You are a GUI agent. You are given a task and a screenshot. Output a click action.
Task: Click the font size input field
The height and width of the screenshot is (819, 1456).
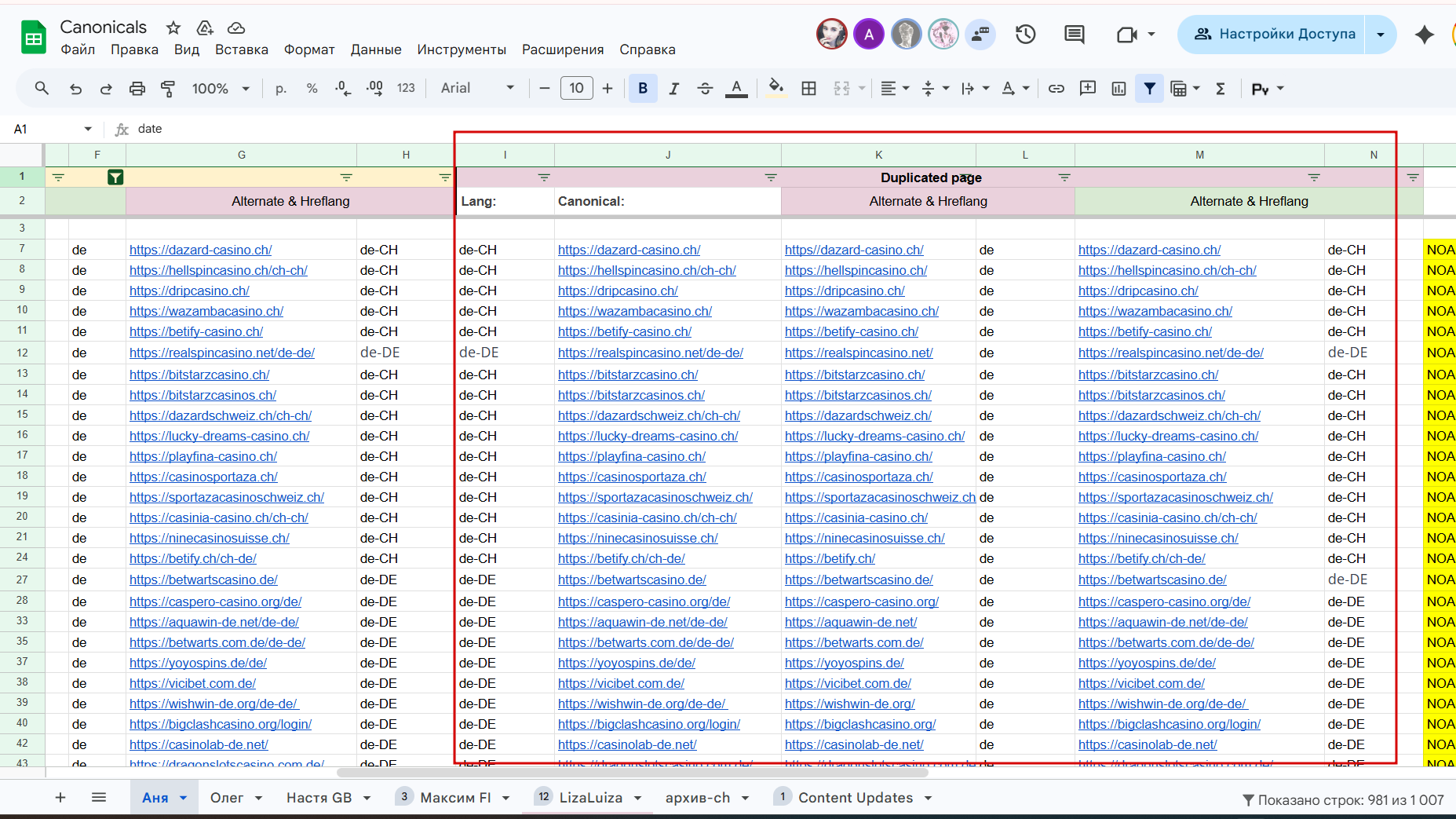(576, 89)
